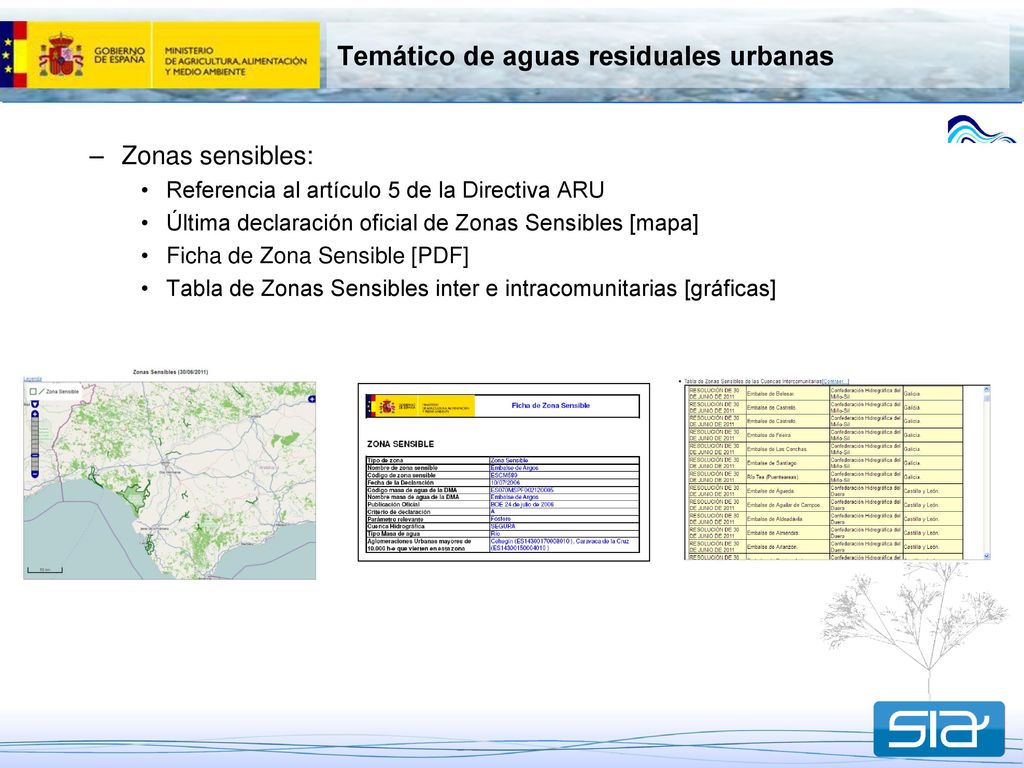
Task: Click the table scrollbar up arrow
Action: (x=987, y=389)
